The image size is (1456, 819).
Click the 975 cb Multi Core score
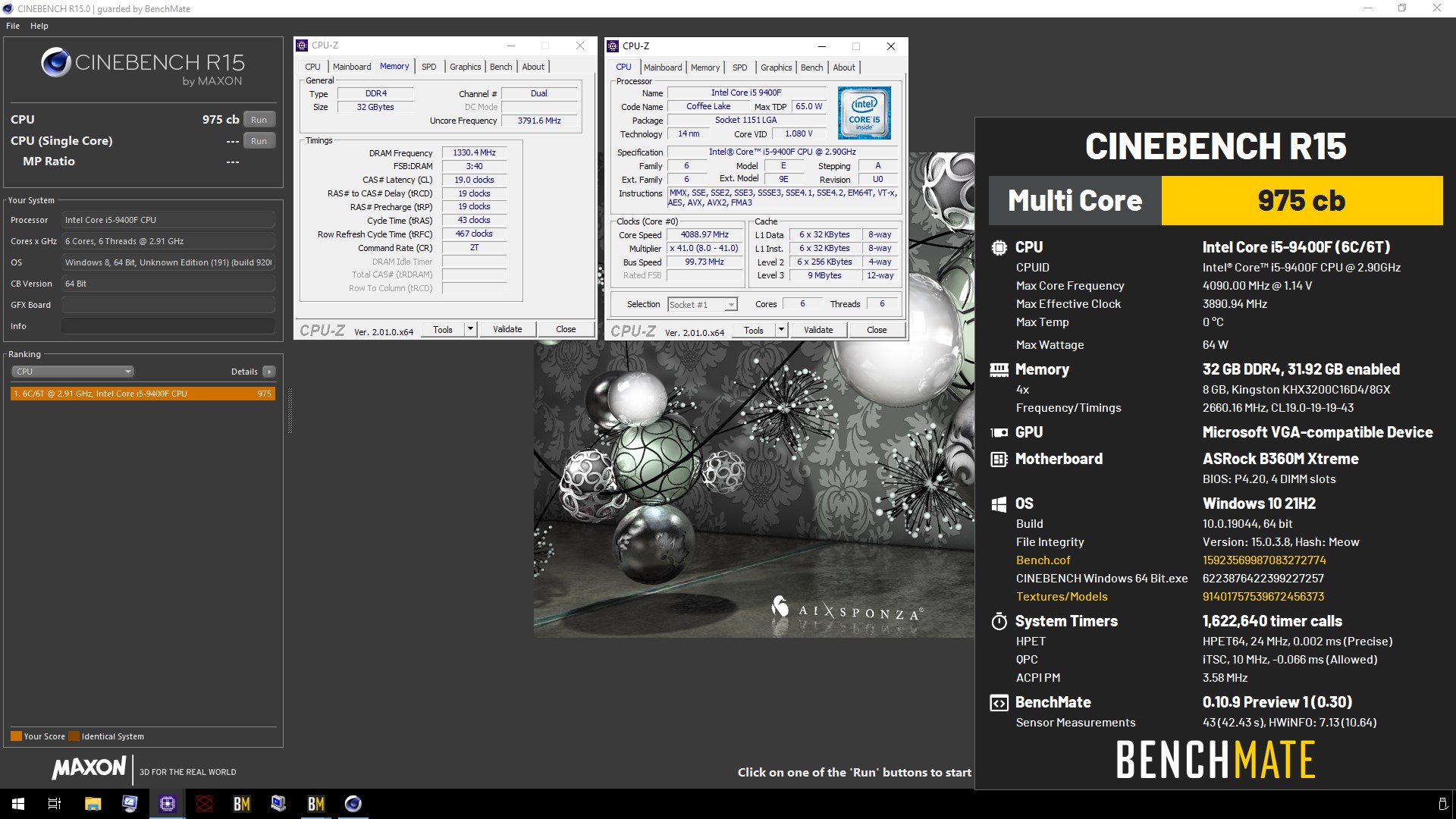[1302, 201]
